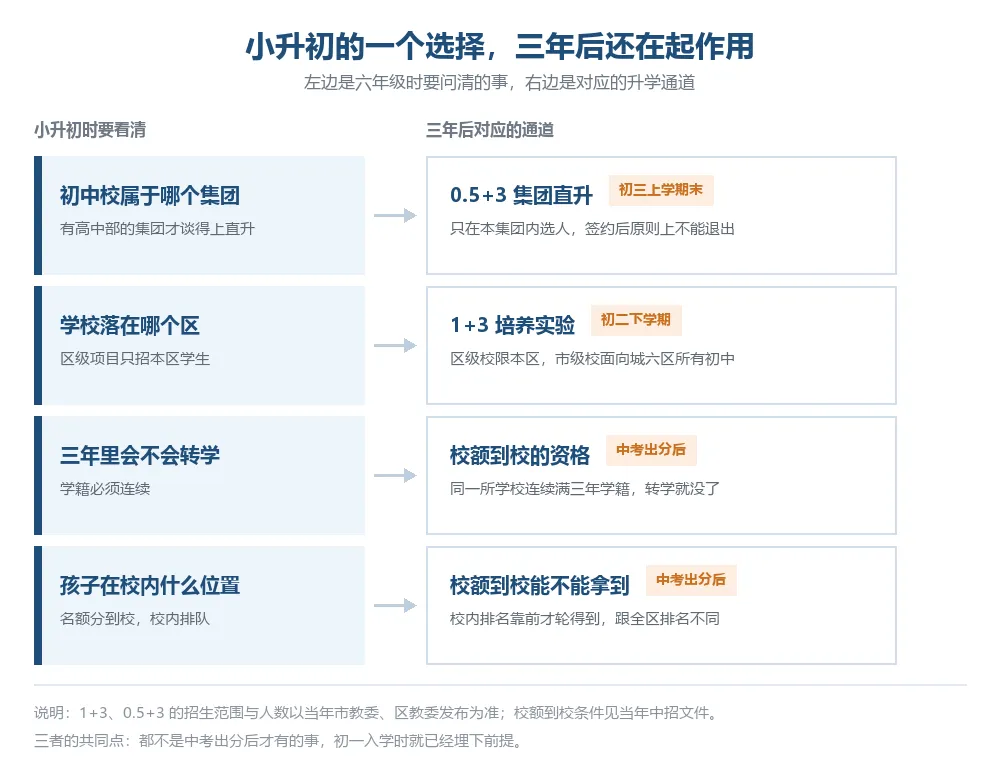Click the heading 1+3 培养实验
This screenshot has width=1000, height=772.
tap(512, 325)
